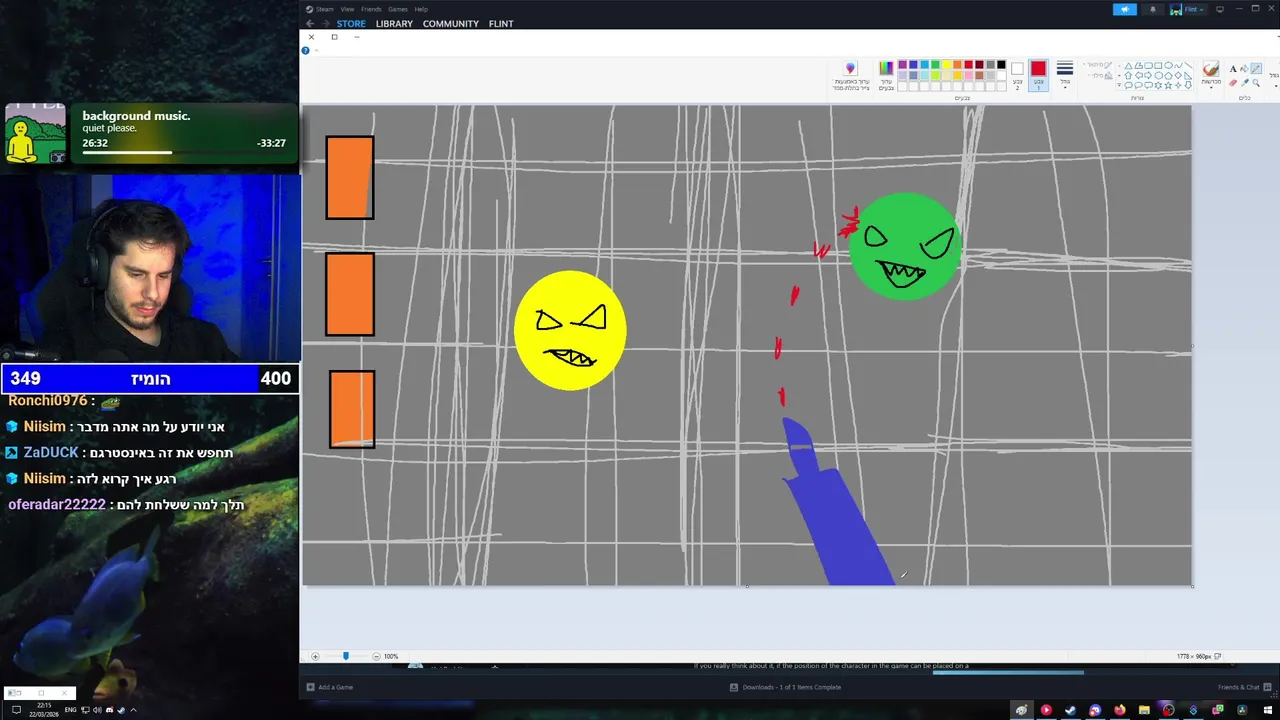Select the Fill bucket tool in Paint
Image resolution: width=1280 pixels, height=720 pixels.
point(1245,68)
